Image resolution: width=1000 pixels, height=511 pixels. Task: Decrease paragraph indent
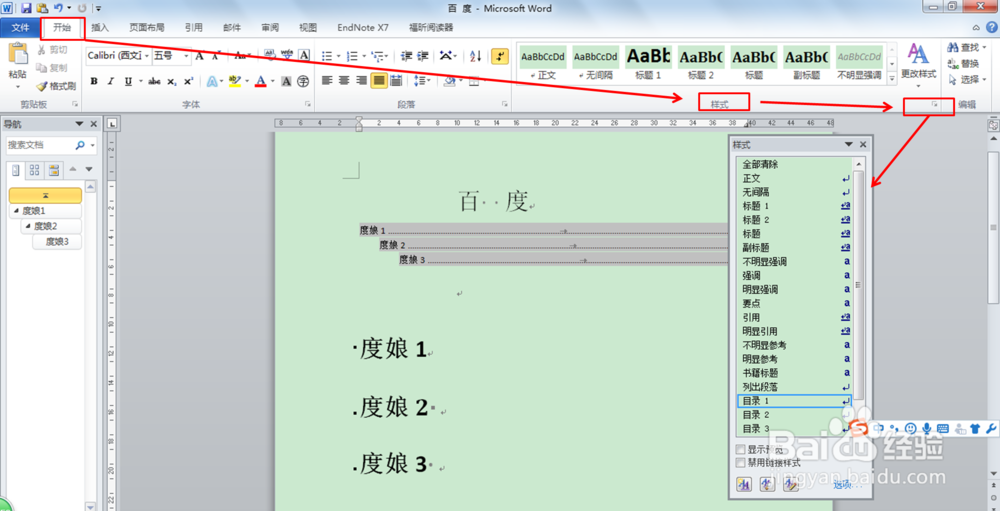[406, 56]
